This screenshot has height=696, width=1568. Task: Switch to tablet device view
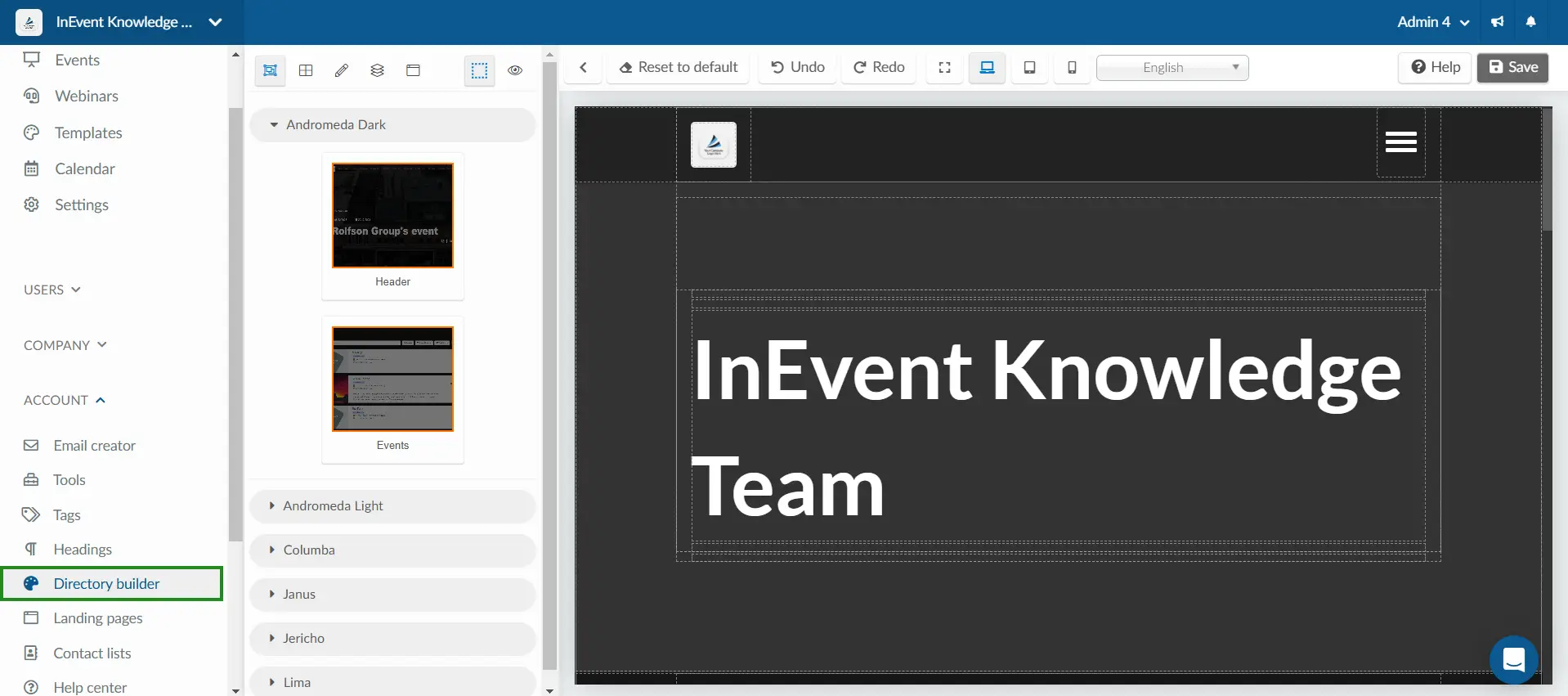1030,67
